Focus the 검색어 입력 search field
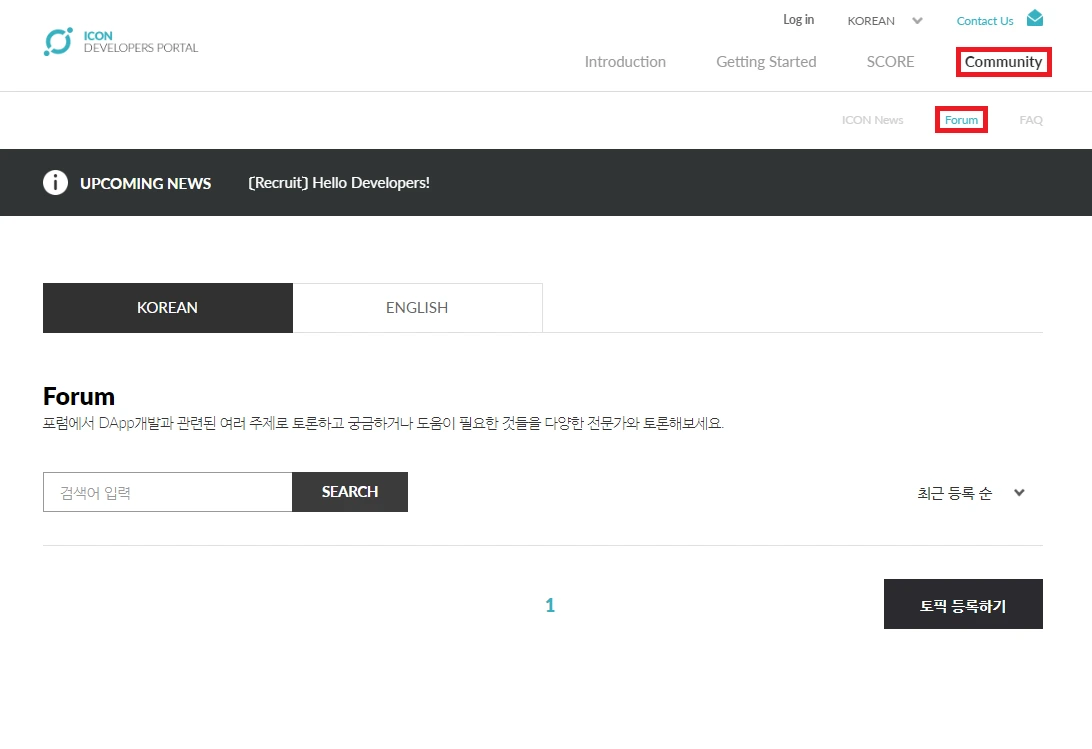1092x749 pixels. [x=168, y=492]
